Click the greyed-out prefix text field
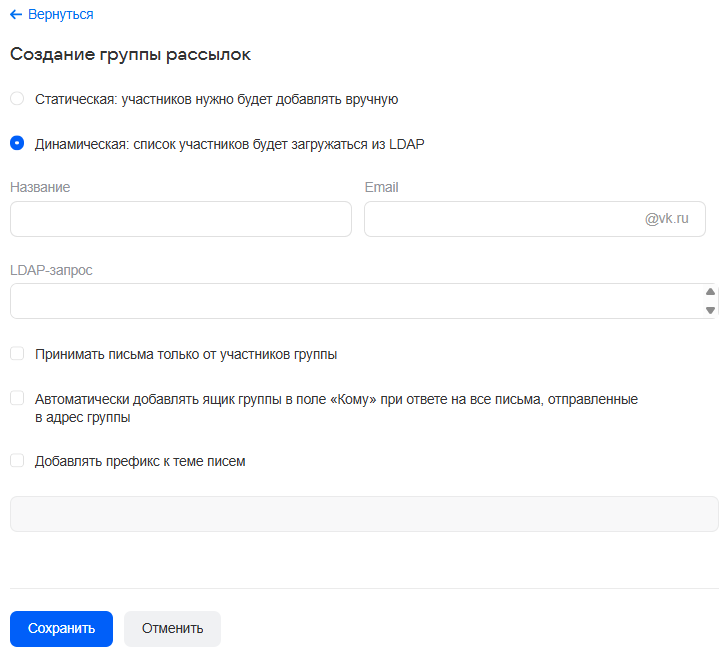This screenshot has height=651, width=725. point(364,514)
